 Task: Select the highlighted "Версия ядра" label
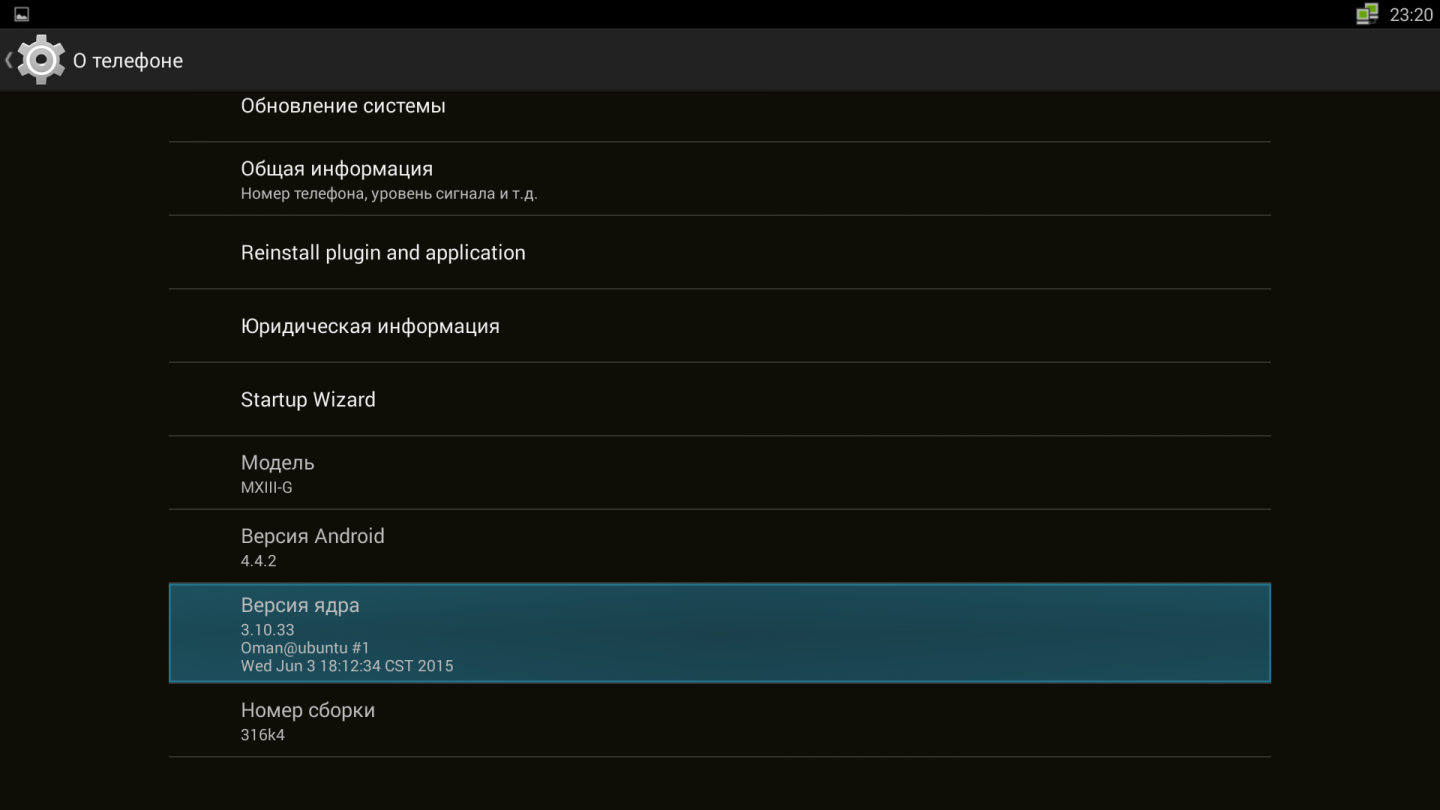pos(300,605)
